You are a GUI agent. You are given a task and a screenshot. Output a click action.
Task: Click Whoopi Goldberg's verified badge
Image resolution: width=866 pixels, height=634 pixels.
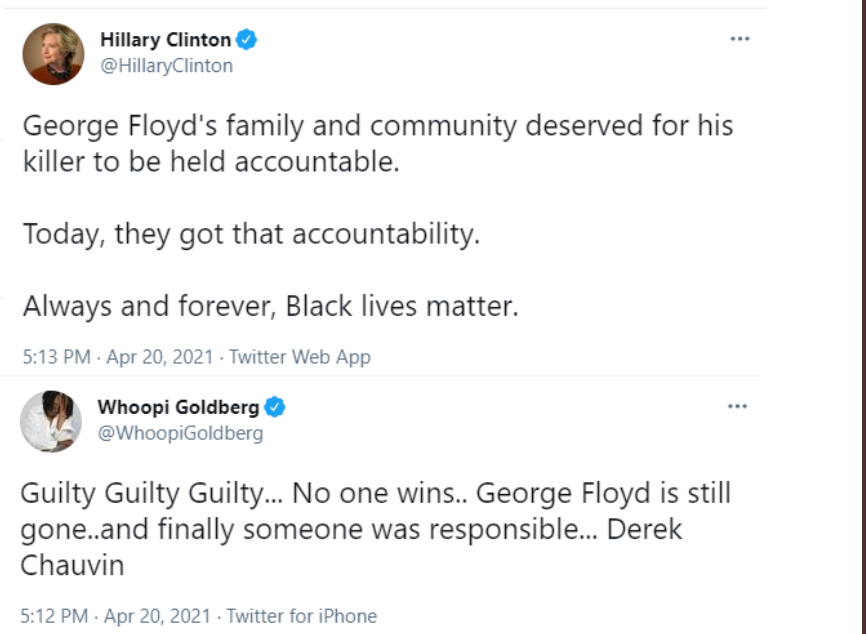click(274, 407)
